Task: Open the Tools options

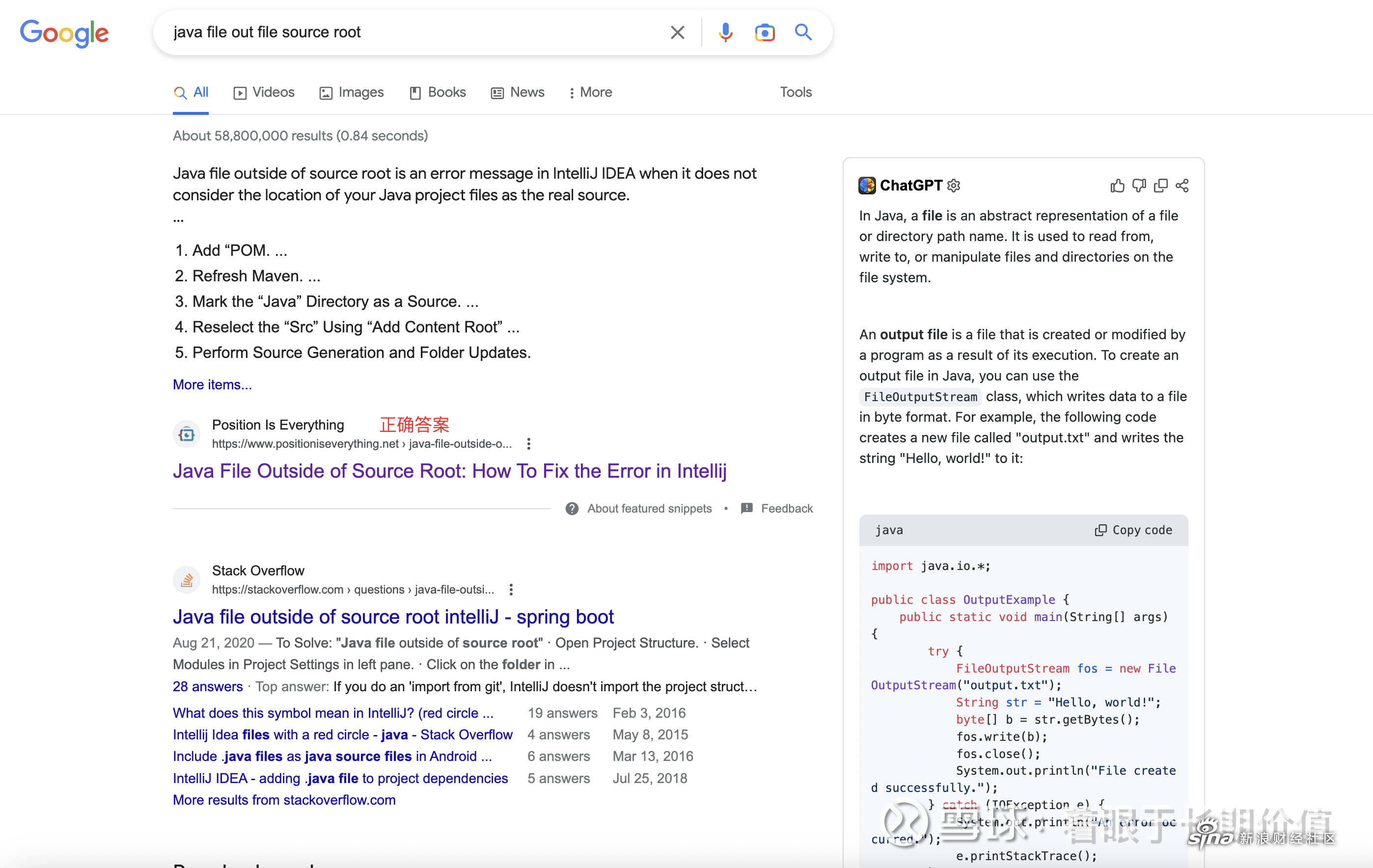Action: 796,92
